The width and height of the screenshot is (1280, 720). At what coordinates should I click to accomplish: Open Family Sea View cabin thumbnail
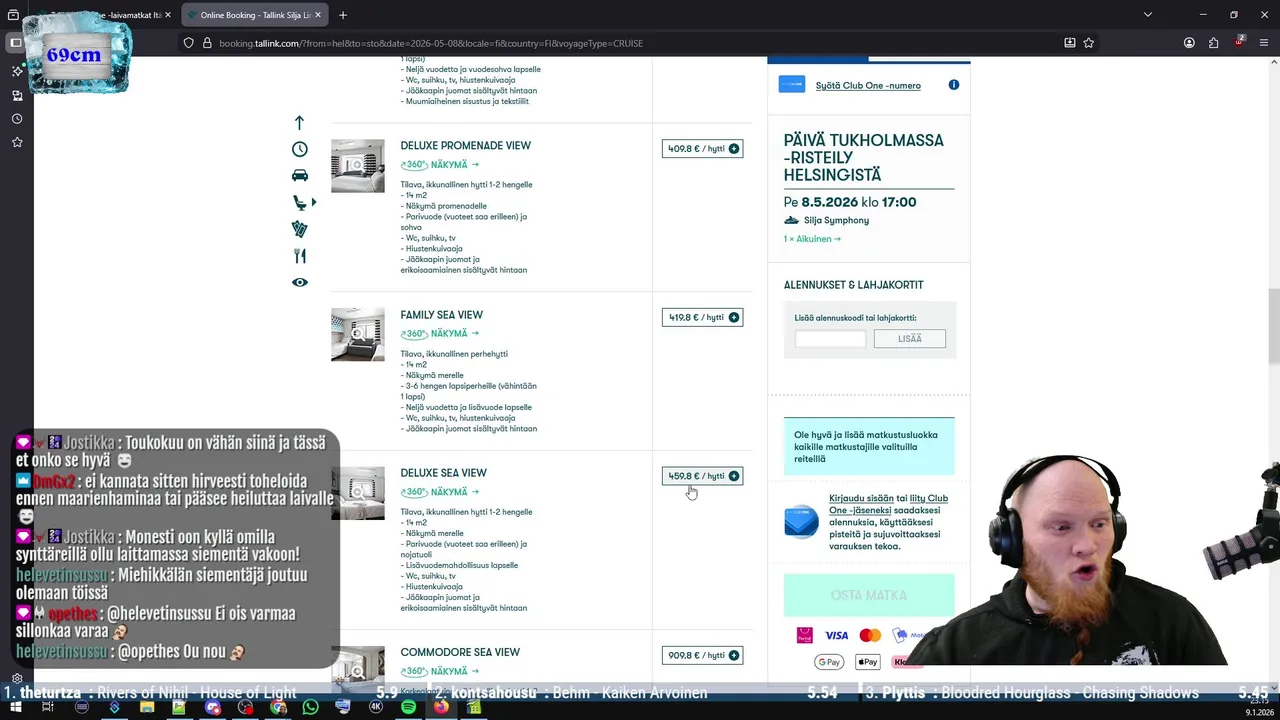click(x=358, y=335)
